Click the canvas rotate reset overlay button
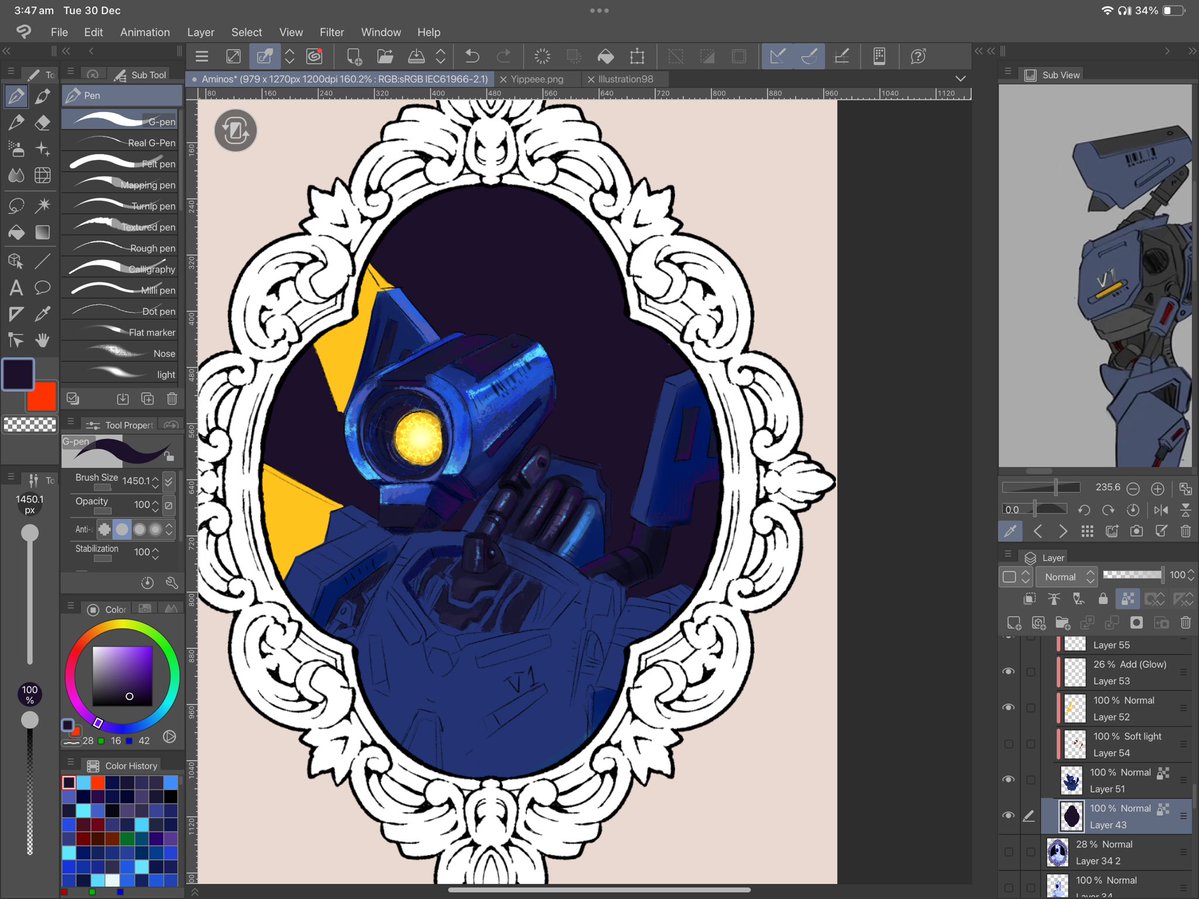 236,131
